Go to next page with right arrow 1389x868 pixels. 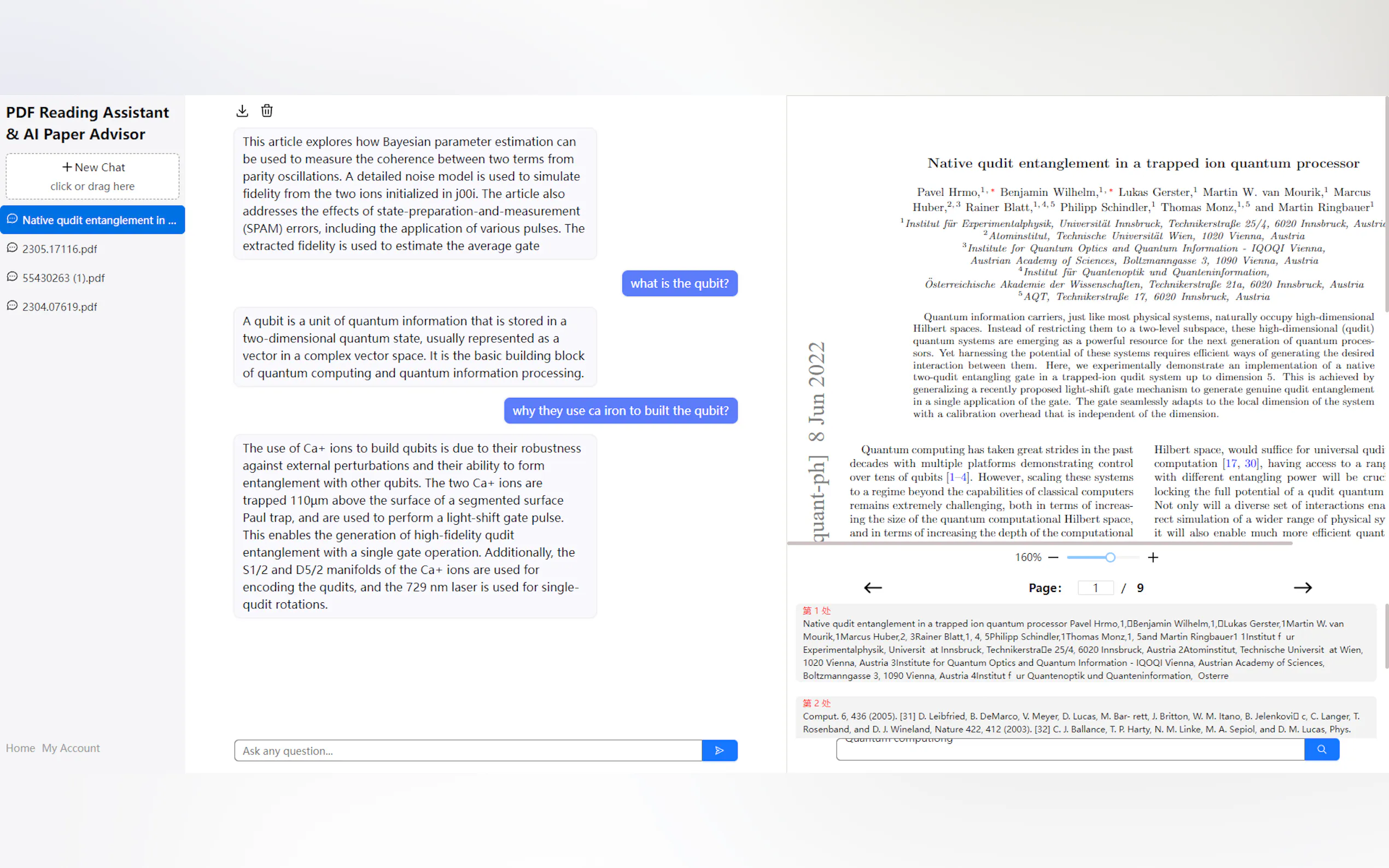[1302, 587]
